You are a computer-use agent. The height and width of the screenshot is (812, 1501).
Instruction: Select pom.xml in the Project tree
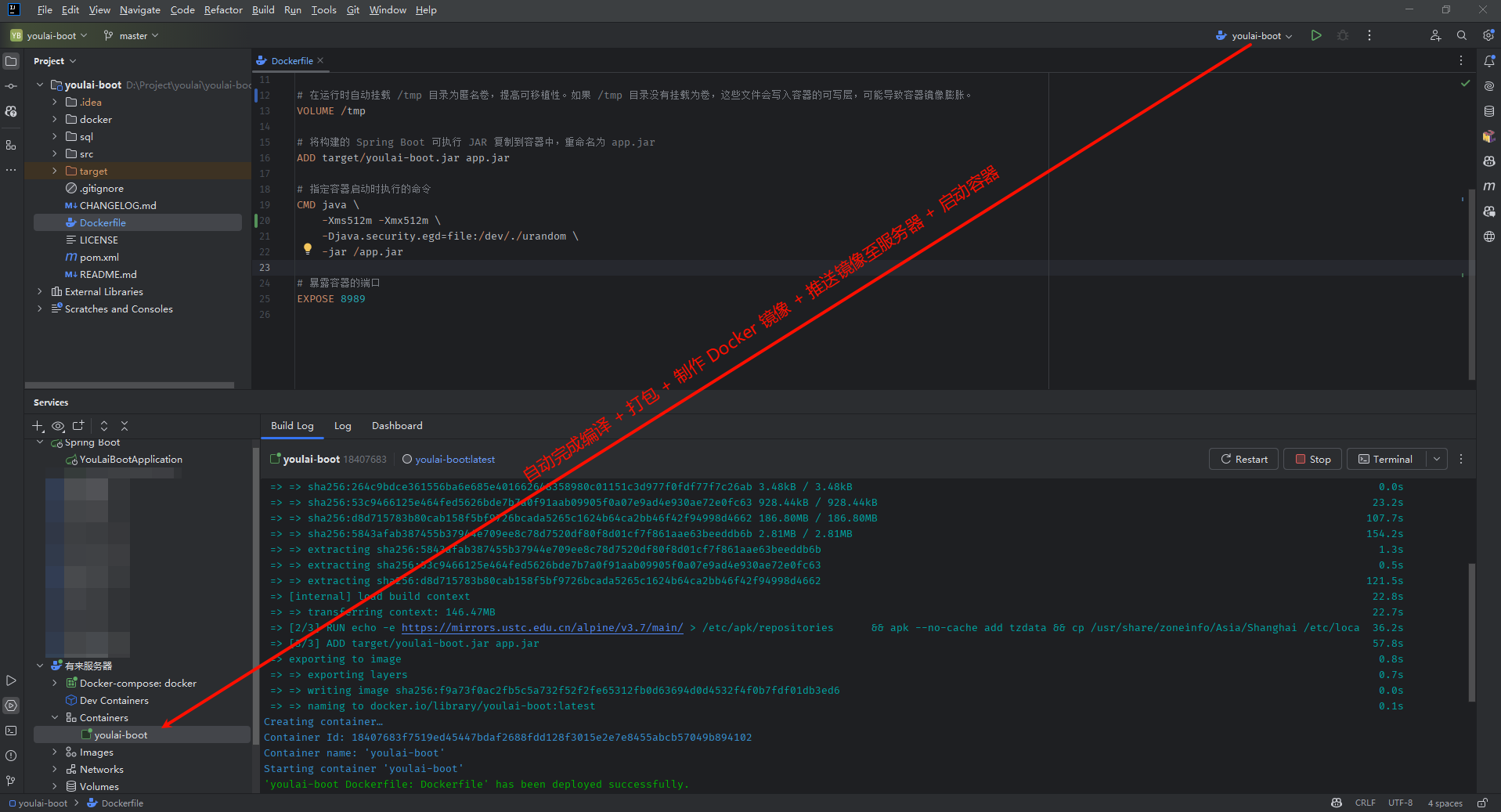[x=99, y=258]
